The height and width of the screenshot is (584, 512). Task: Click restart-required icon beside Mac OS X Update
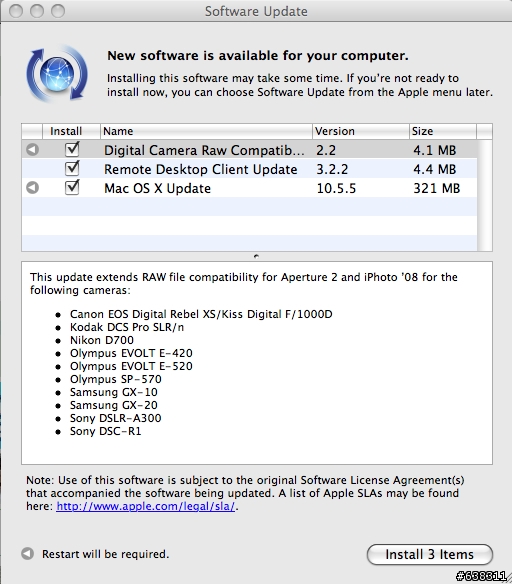coord(32,187)
